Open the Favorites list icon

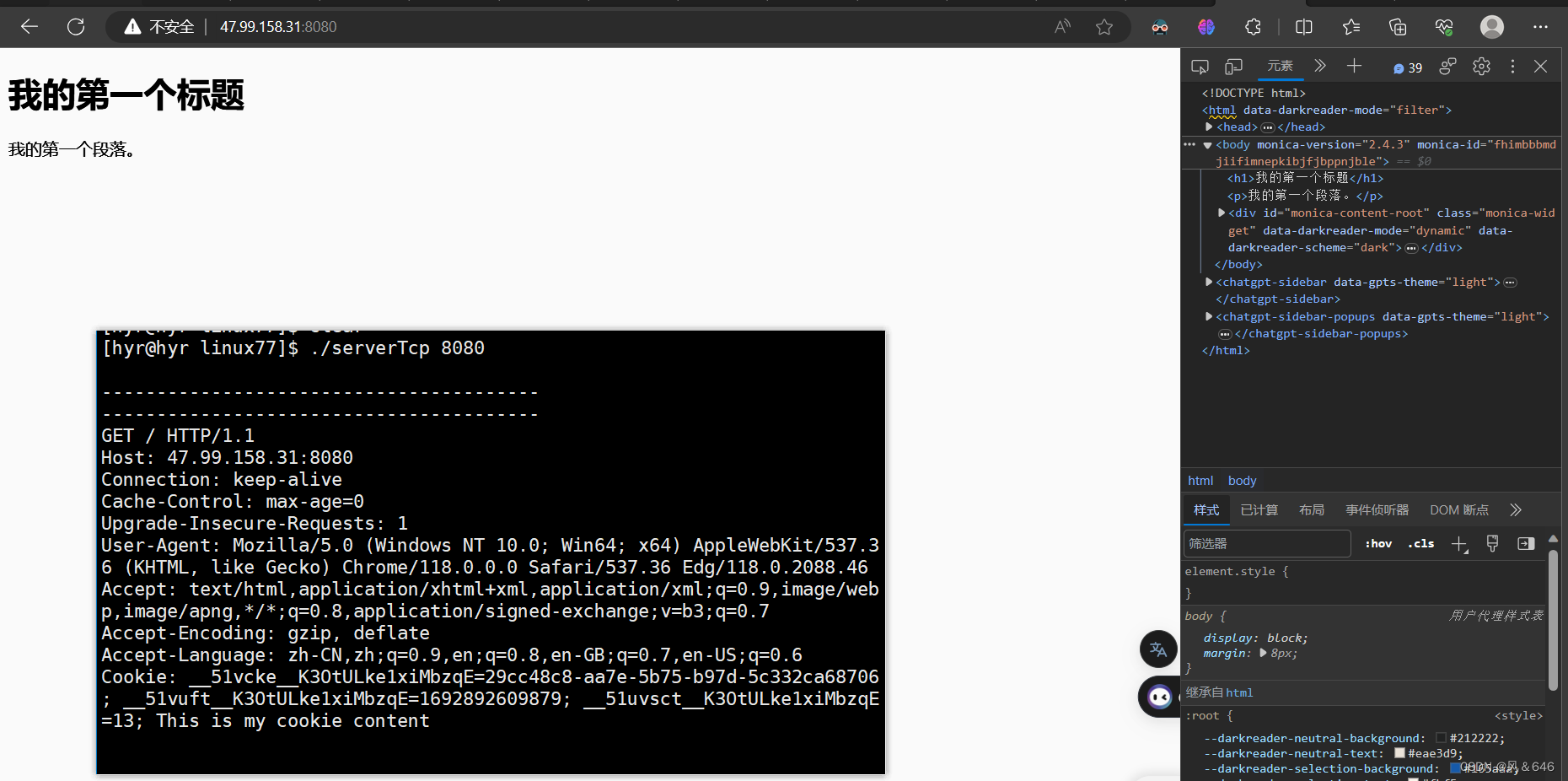[x=1351, y=27]
